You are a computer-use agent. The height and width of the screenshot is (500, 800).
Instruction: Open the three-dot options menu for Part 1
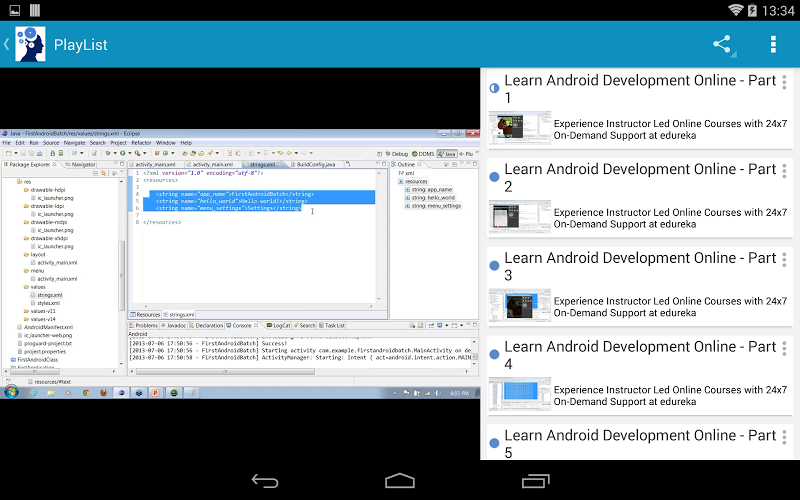[x=784, y=82]
